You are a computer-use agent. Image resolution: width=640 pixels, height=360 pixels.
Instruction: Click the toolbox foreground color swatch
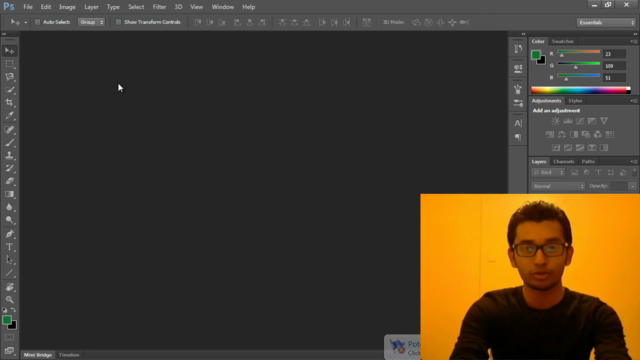tap(6, 320)
